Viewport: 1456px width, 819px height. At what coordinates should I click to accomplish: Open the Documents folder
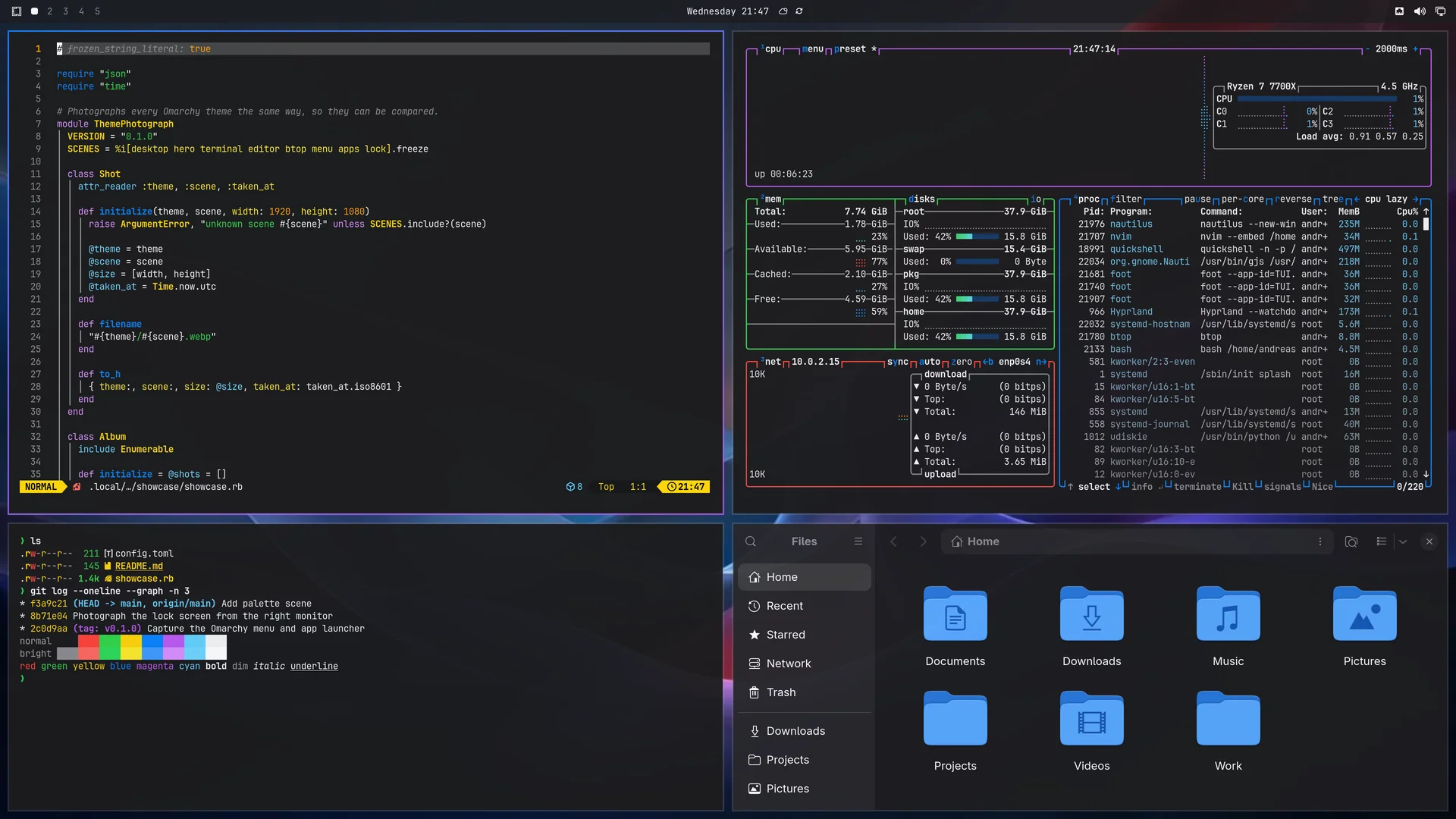tap(955, 627)
